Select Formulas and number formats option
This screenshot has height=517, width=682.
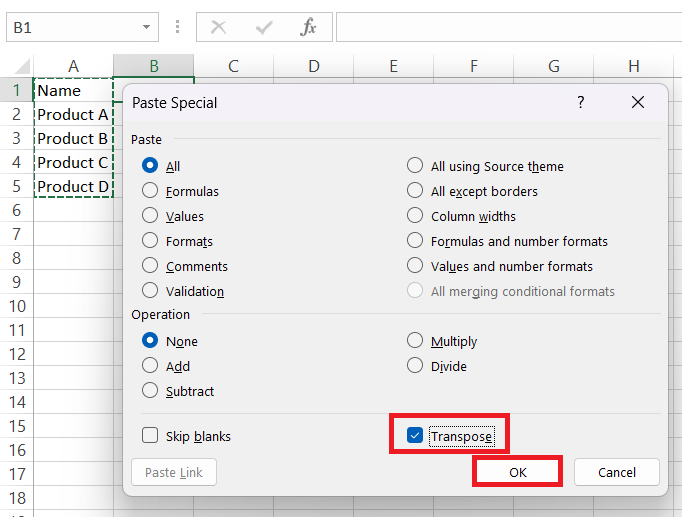pyautogui.click(x=508, y=241)
